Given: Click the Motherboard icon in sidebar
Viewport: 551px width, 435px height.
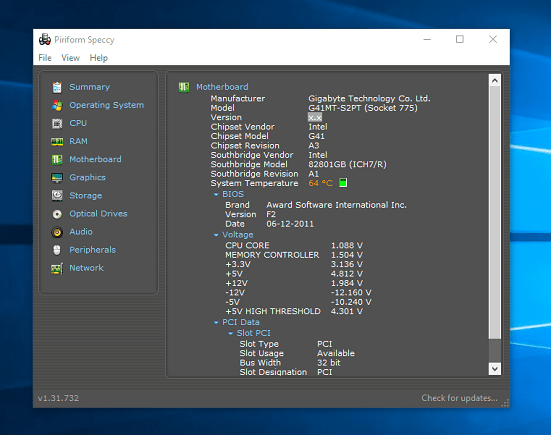Looking at the screenshot, I should (57, 160).
